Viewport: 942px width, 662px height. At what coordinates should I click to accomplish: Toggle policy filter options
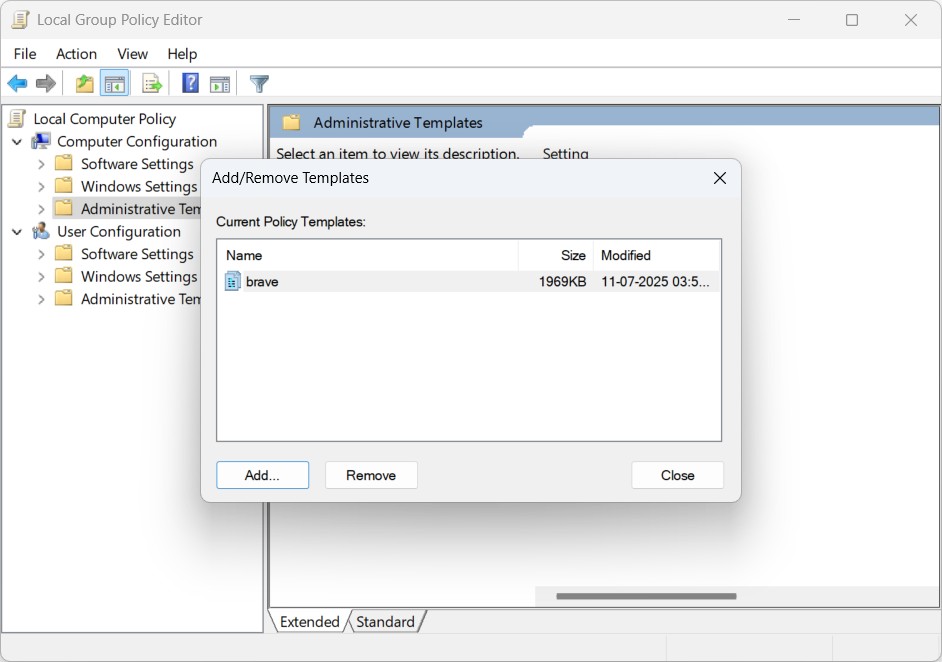coord(259,83)
